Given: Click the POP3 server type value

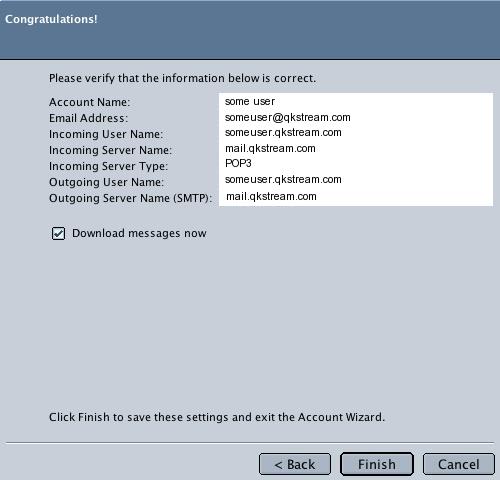Looking at the screenshot, I should coord(238,163).
